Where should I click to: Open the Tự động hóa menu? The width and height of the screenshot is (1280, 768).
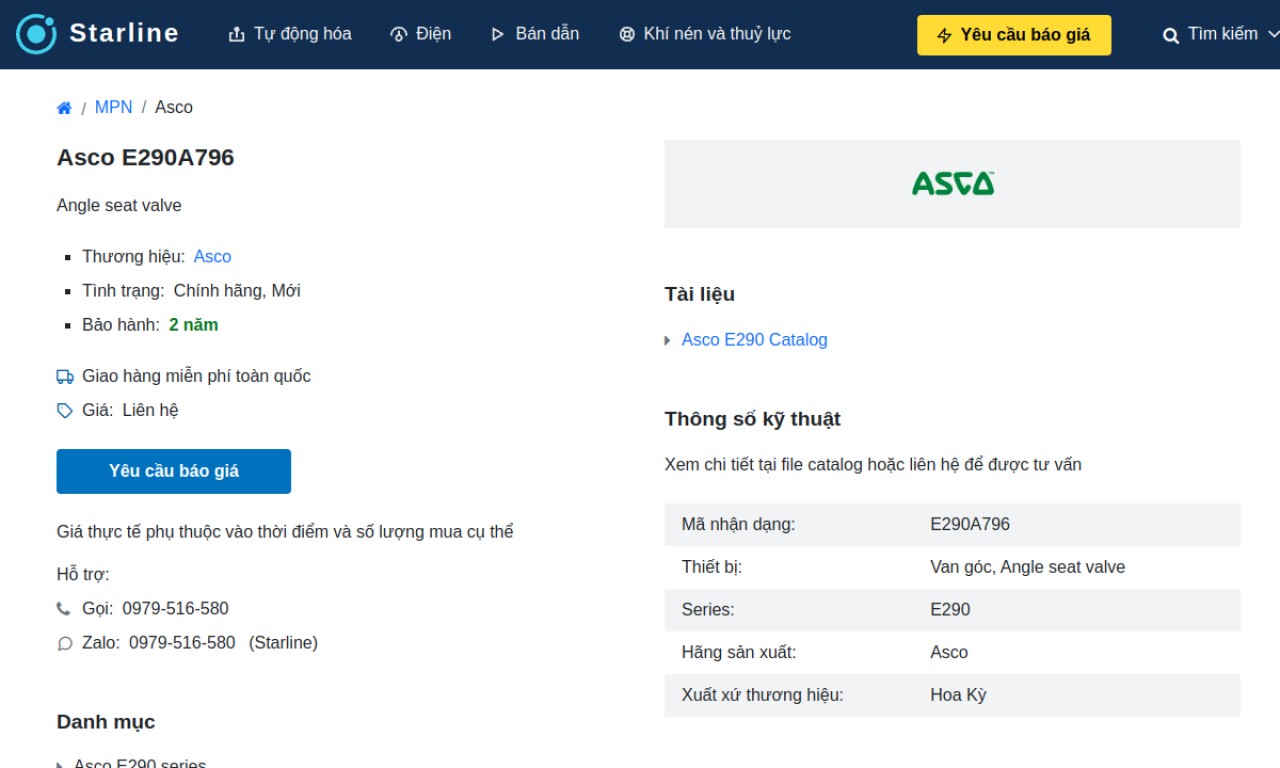(290, 34)
